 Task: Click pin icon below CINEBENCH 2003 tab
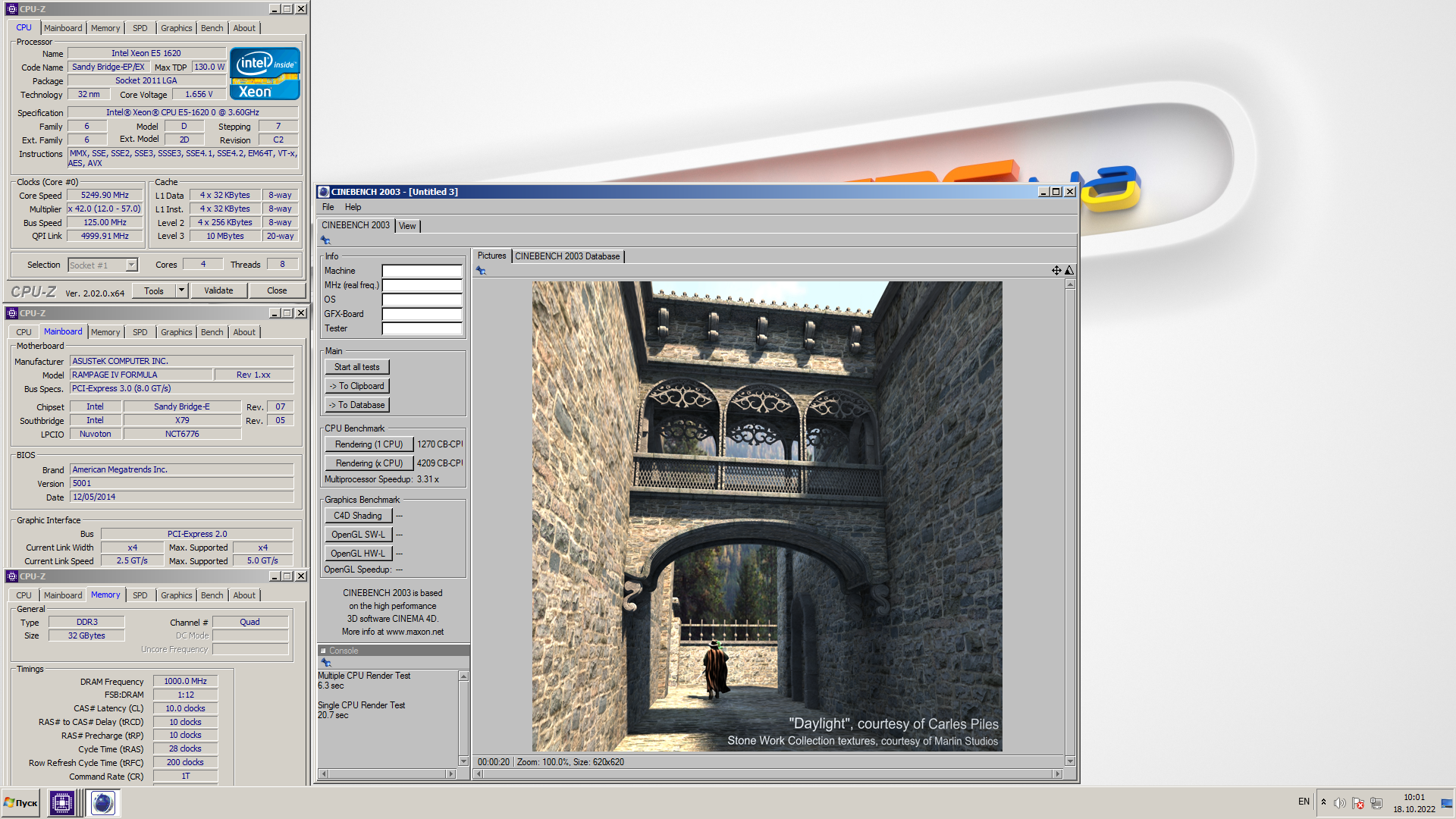(x=325, y=240)
